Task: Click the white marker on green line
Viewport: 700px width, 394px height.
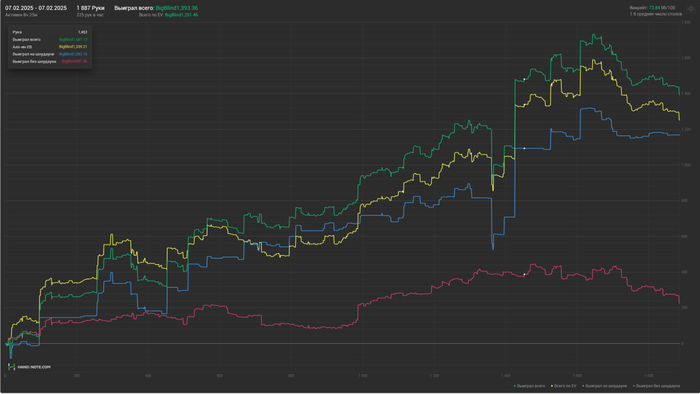Action: click(525, 79)
